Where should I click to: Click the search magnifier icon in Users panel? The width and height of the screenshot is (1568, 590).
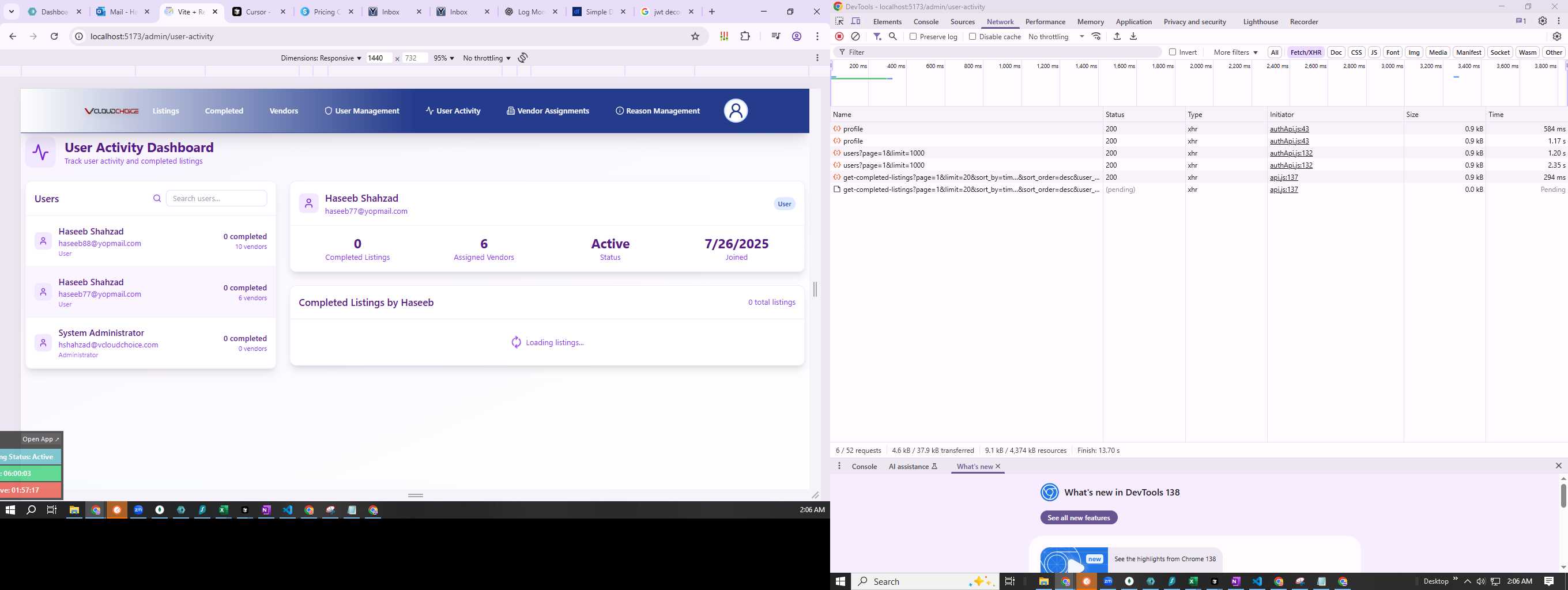pyautogui.click(x=157, y=198)
